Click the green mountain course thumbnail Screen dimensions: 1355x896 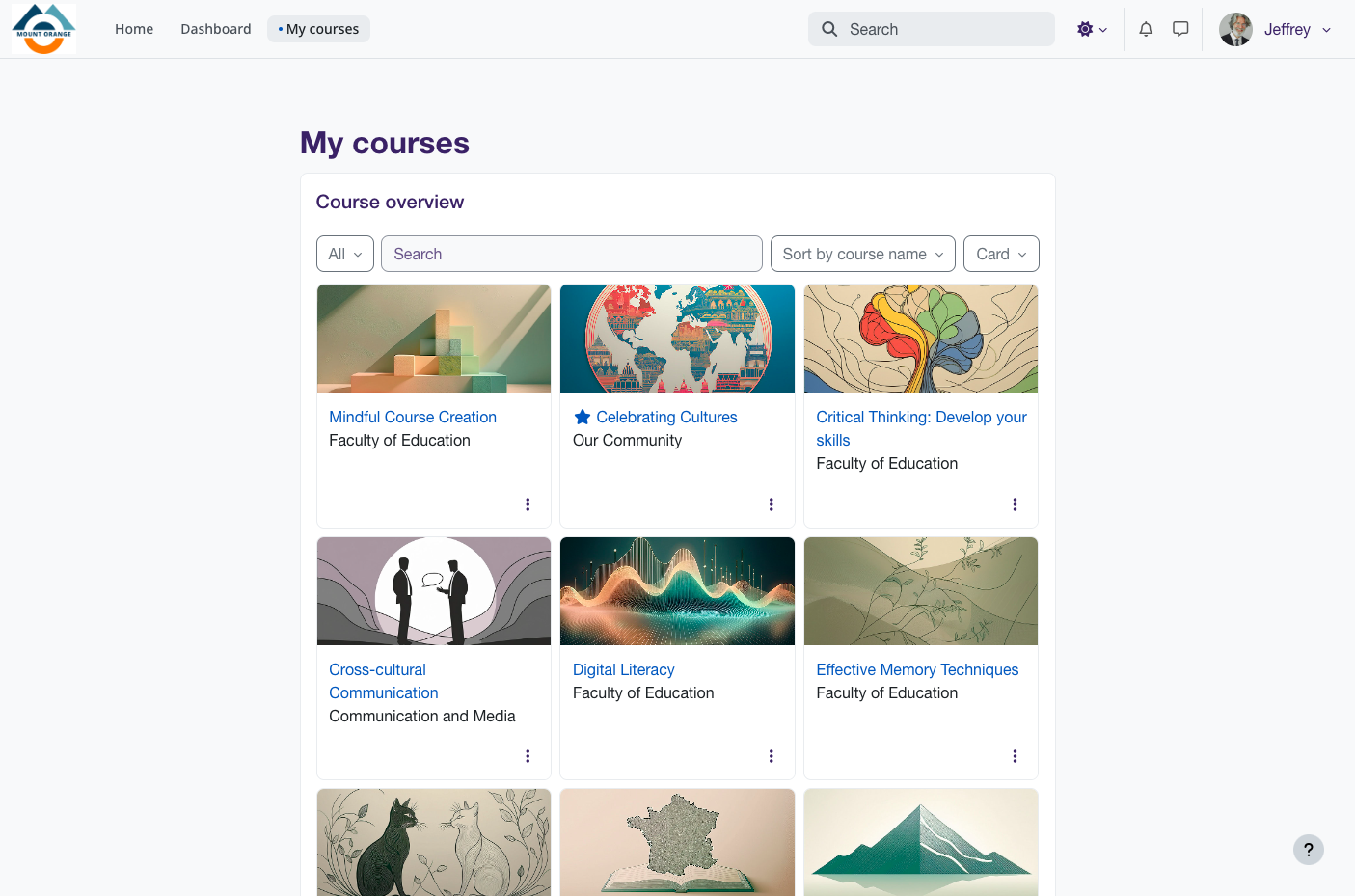921,843
